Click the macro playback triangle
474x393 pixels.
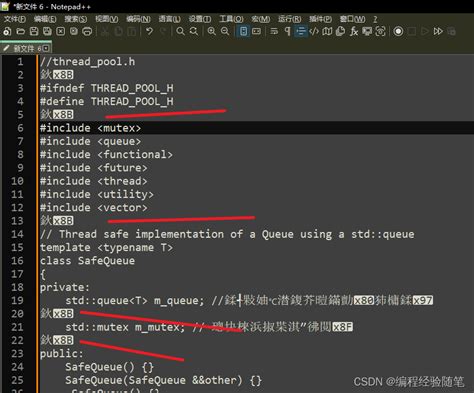pyautogui.click(x=425, y=31)
